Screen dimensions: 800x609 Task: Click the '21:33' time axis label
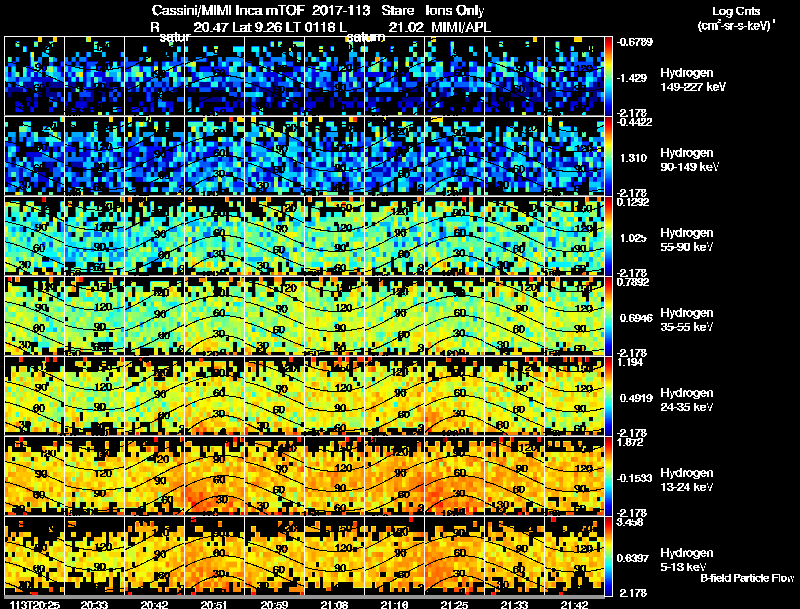coord(514,604)
